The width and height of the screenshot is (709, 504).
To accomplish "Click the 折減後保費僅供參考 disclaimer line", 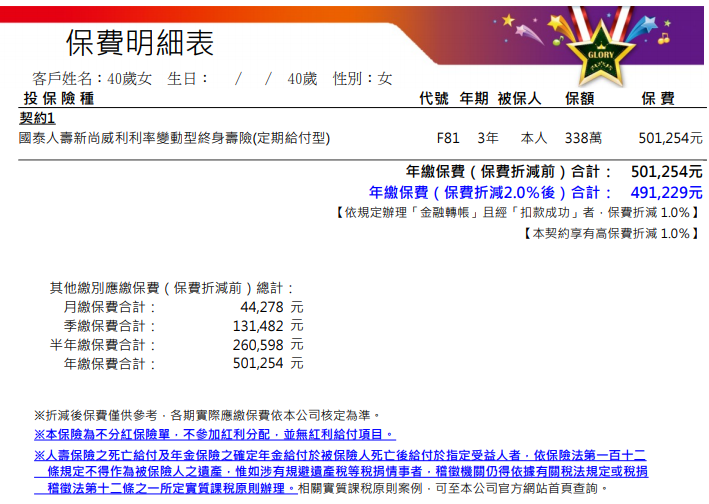I will click(208, 415).
